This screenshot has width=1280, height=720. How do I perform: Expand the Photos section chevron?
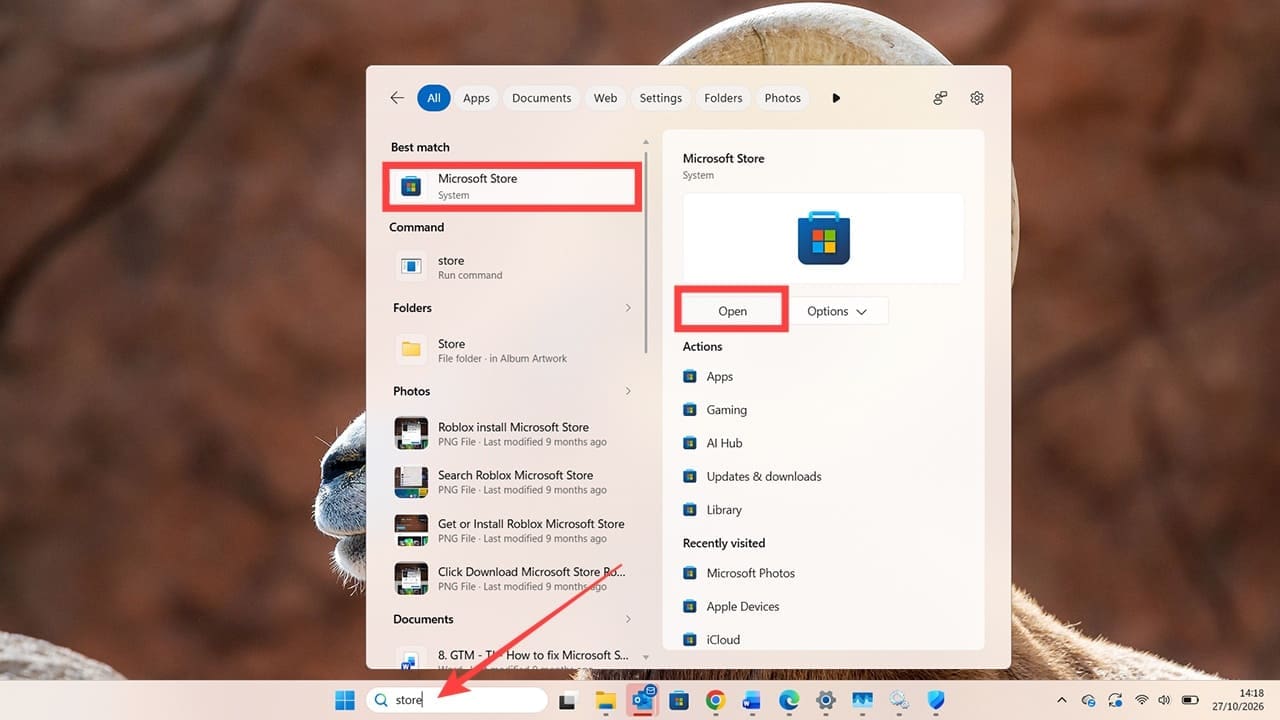coord(628,391)
